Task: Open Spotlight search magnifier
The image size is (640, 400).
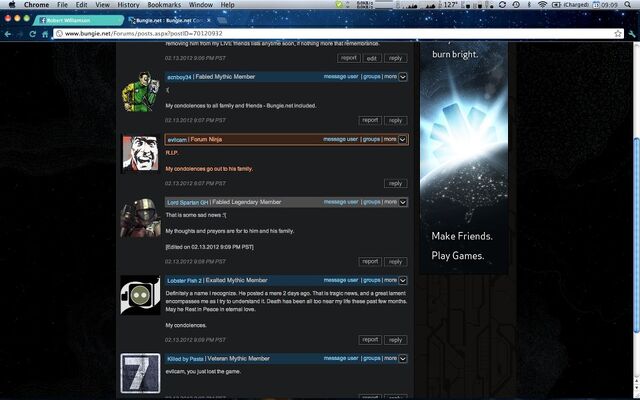Action: (x=627, y=4)
